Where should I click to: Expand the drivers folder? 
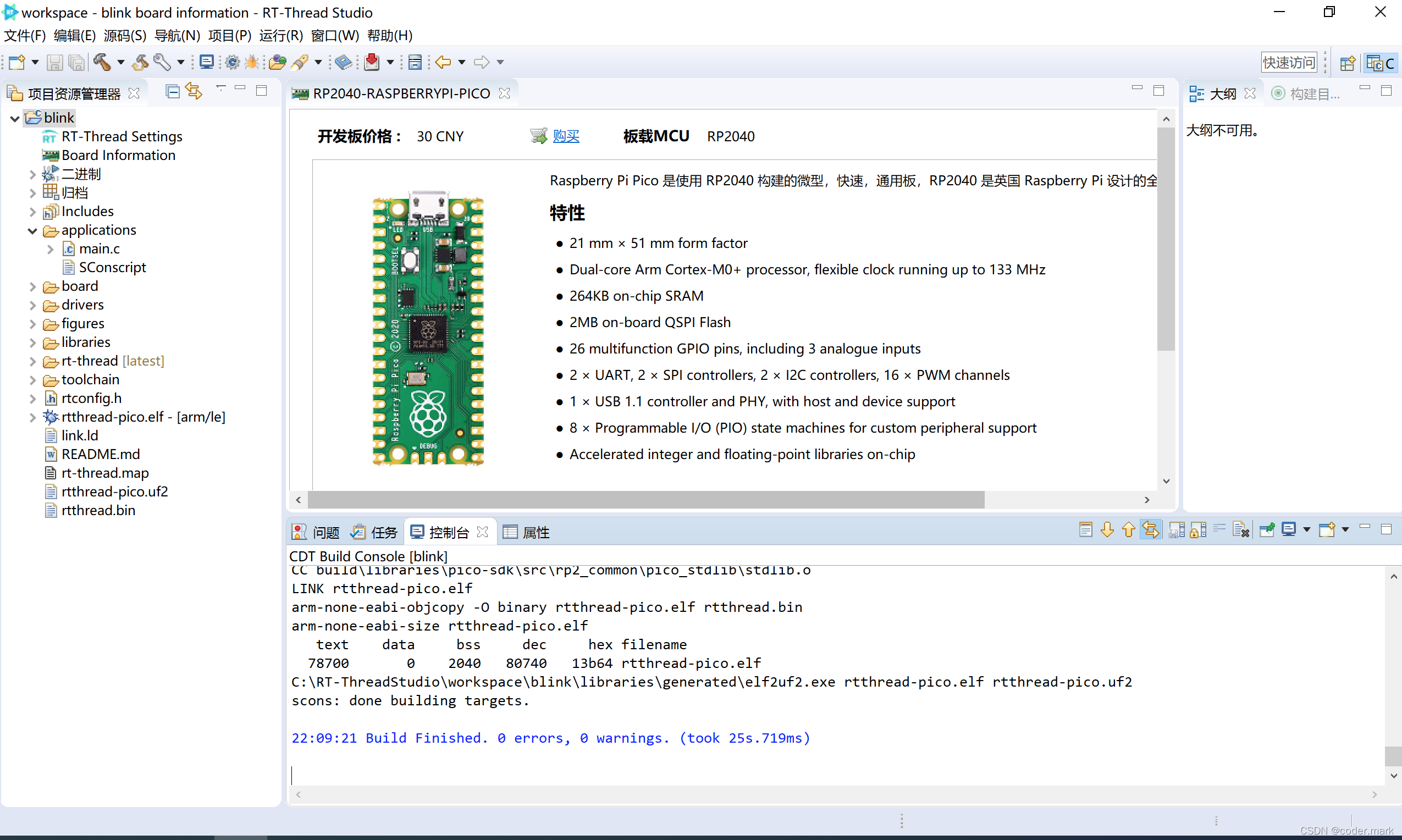pyautogui.click(x=32, y=306)
